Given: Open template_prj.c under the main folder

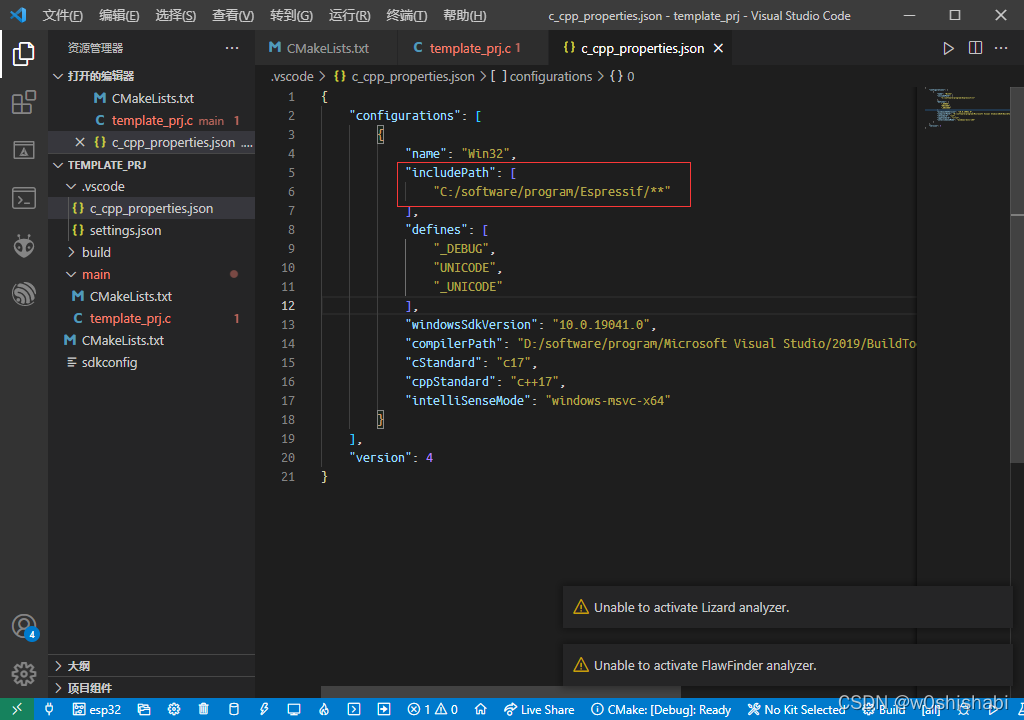Looking at the screenshot, I should (x=152, y=318).
